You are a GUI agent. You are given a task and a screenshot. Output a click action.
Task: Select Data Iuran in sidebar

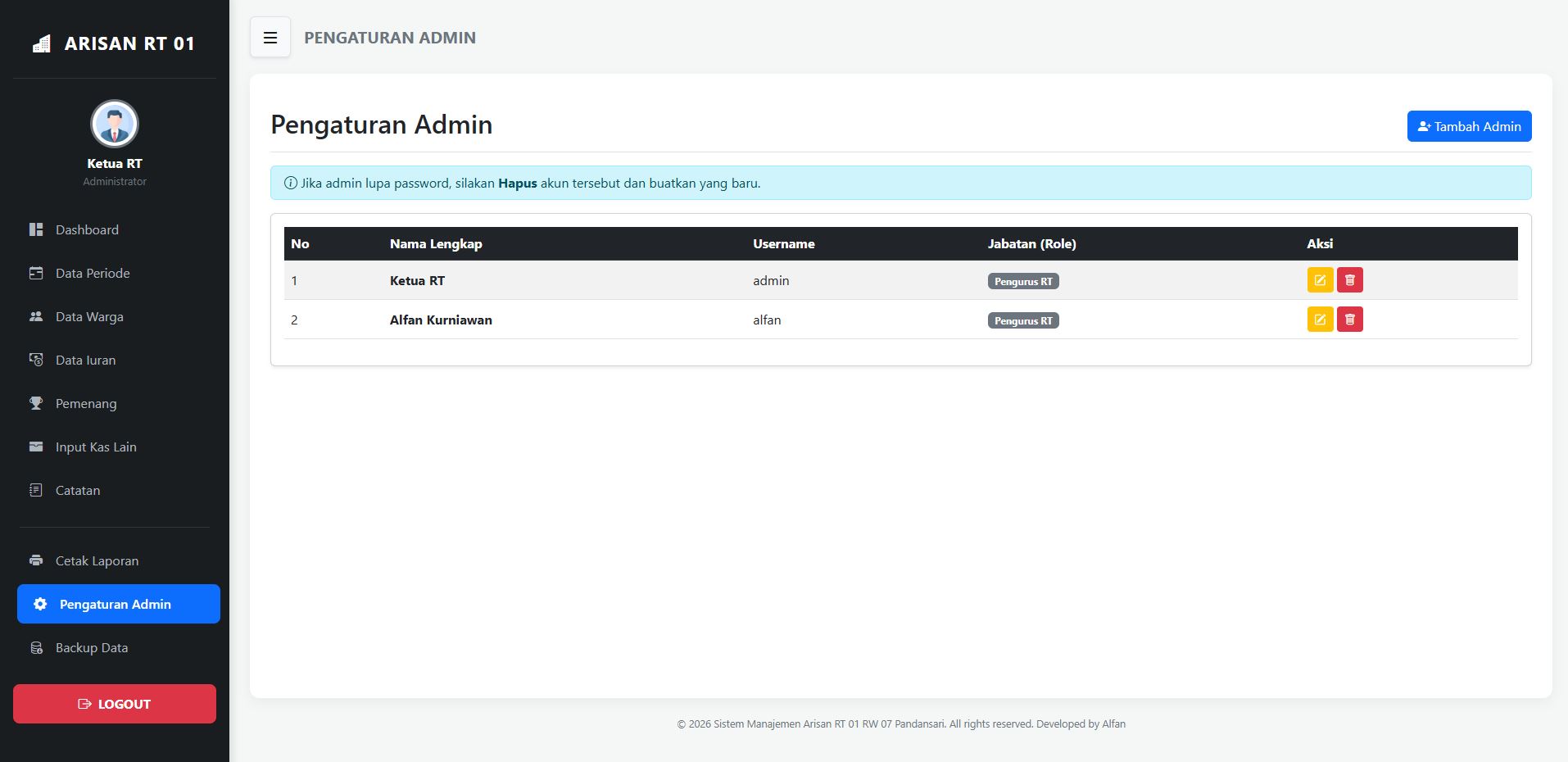85,361
